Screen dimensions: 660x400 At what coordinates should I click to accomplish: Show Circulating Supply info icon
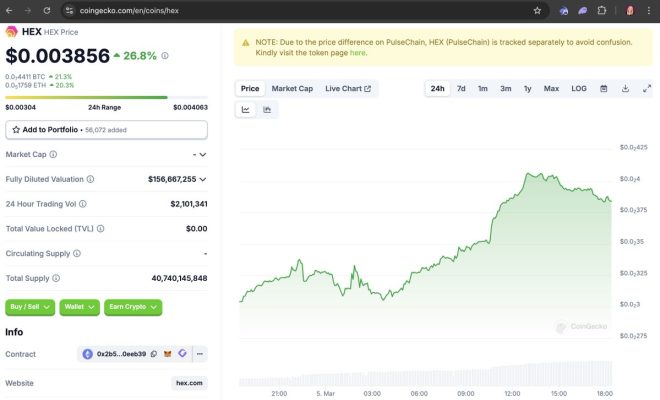[77, 253]
